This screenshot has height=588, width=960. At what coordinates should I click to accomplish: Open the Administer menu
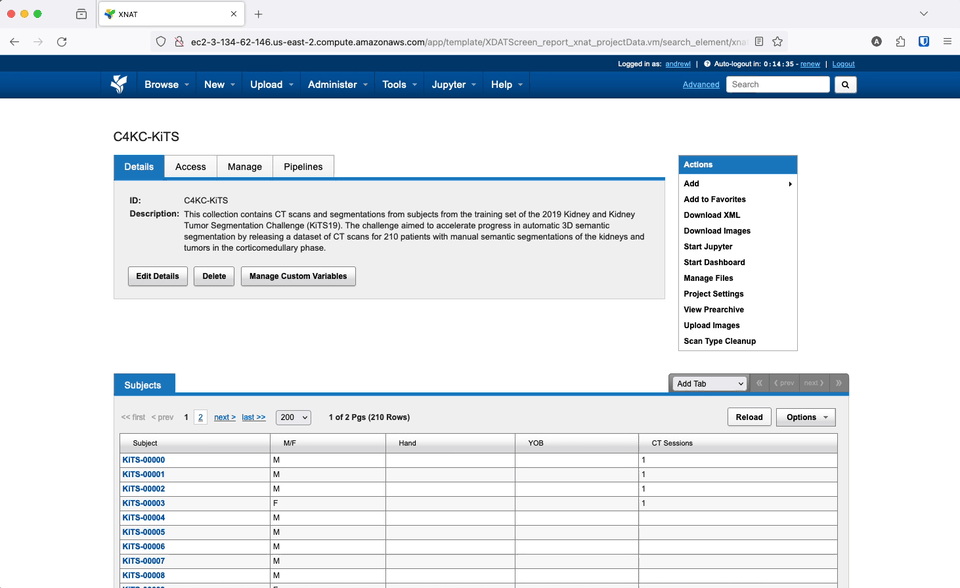point(337,85)
